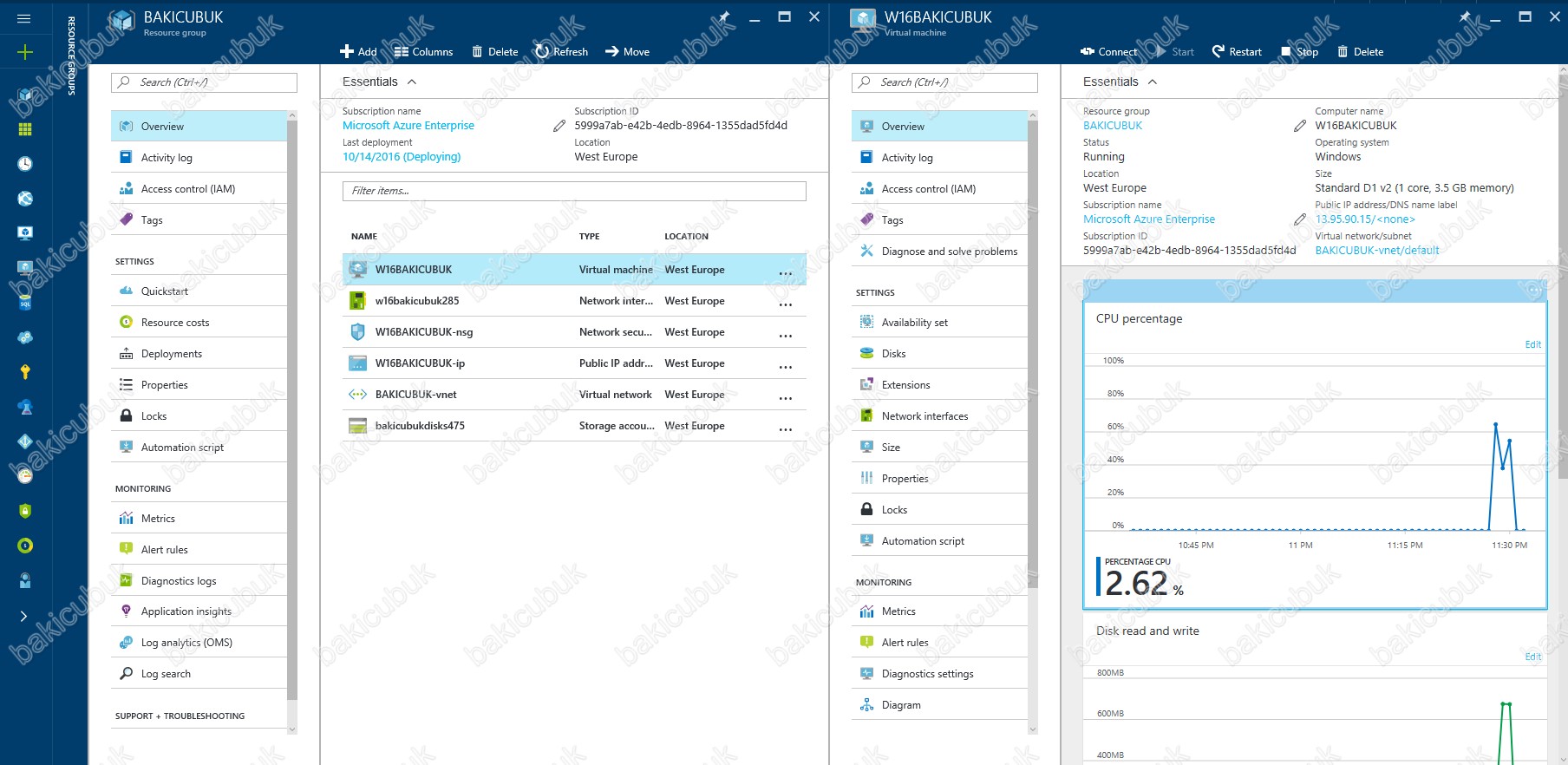Open Deployments menu item
This screenshot has width=1568, height=765.
click(199, 354)
